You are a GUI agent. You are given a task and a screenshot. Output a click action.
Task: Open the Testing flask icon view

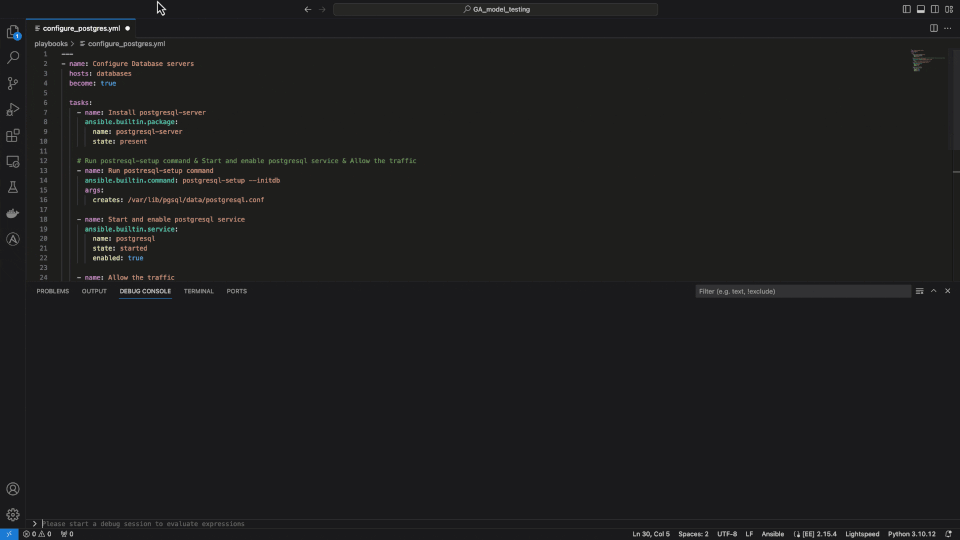13,187
